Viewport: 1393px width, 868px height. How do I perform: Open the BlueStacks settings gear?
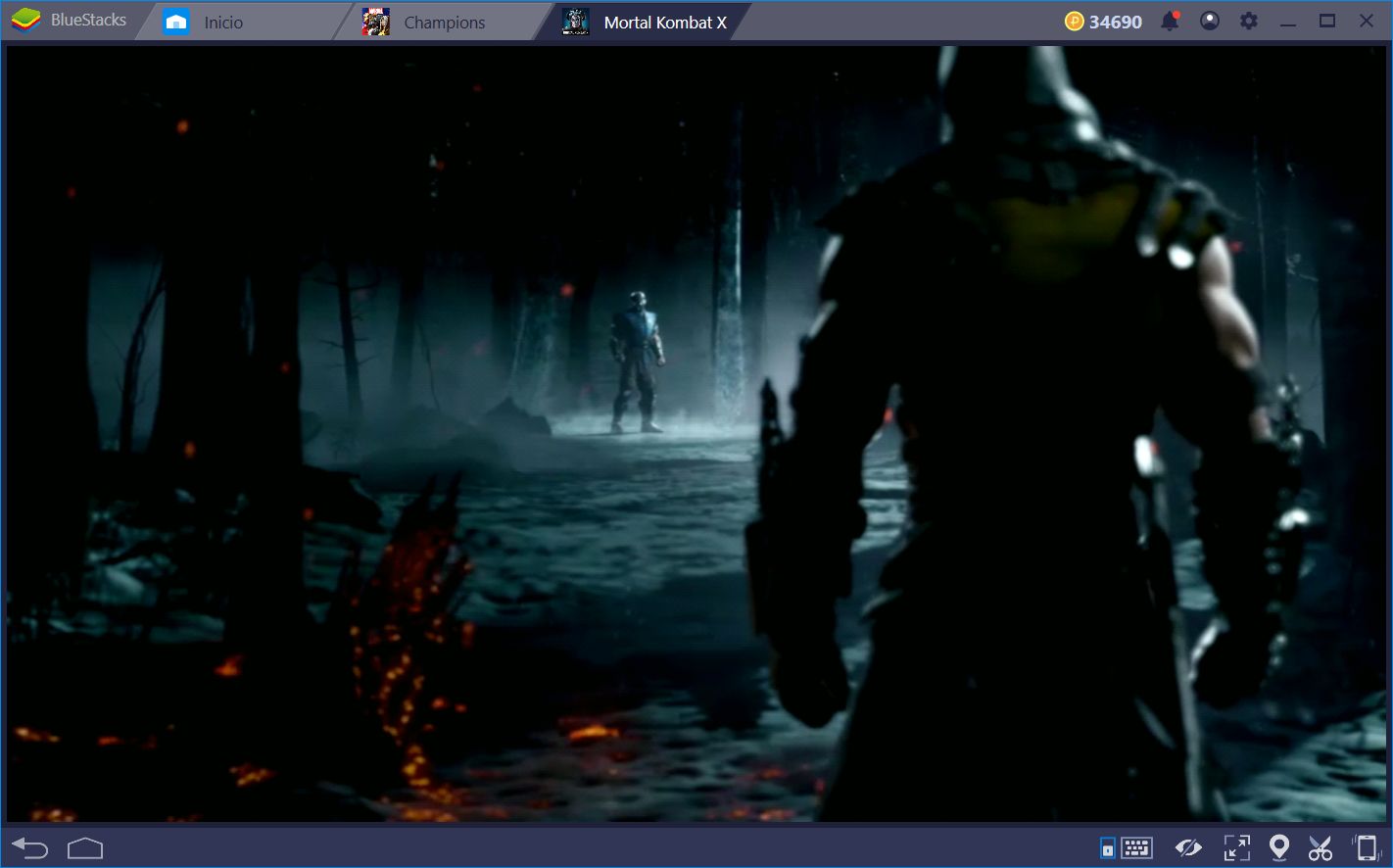(x=1249, y=21)
